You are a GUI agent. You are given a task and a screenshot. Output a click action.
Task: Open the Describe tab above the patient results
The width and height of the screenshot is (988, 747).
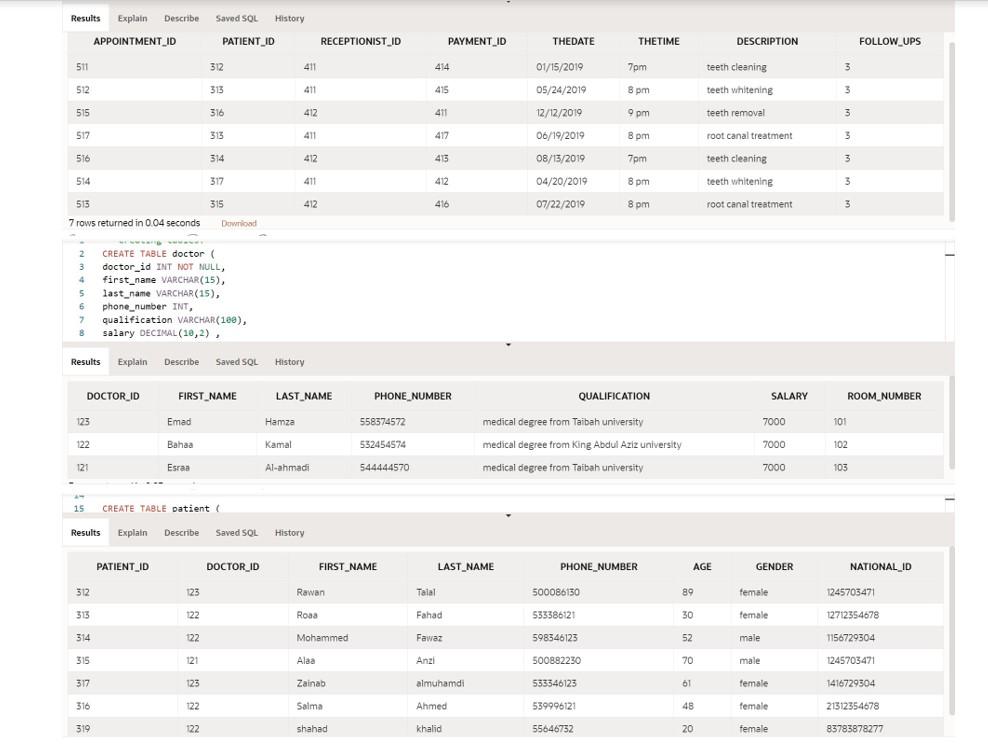click(181, 532)
